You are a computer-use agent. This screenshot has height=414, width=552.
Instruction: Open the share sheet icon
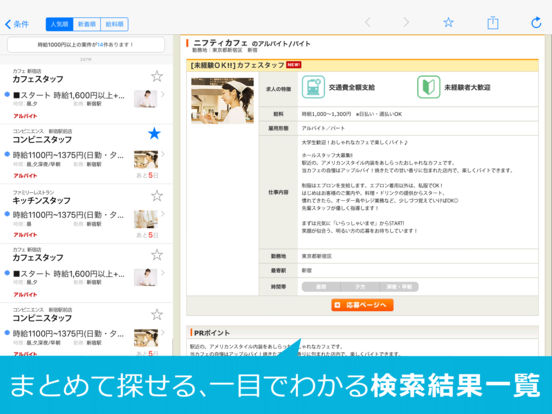point(493,23)
